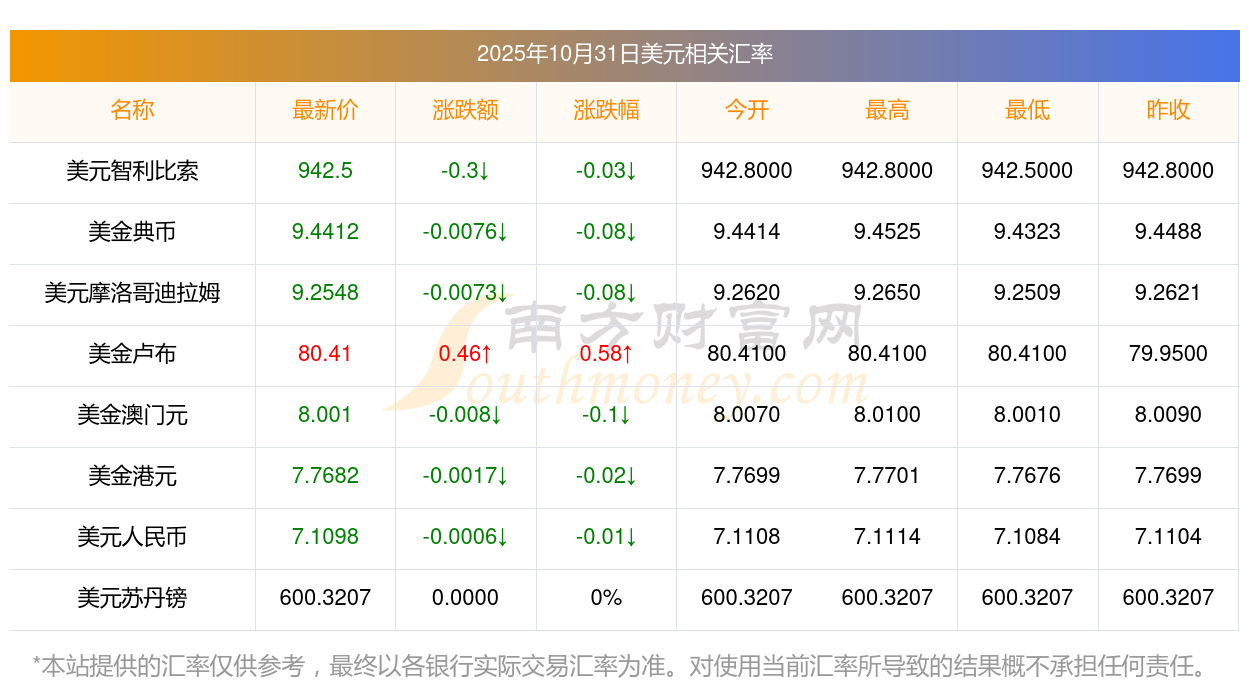
Task: Select the 最高 column header
Action: (x=887, y=110)
